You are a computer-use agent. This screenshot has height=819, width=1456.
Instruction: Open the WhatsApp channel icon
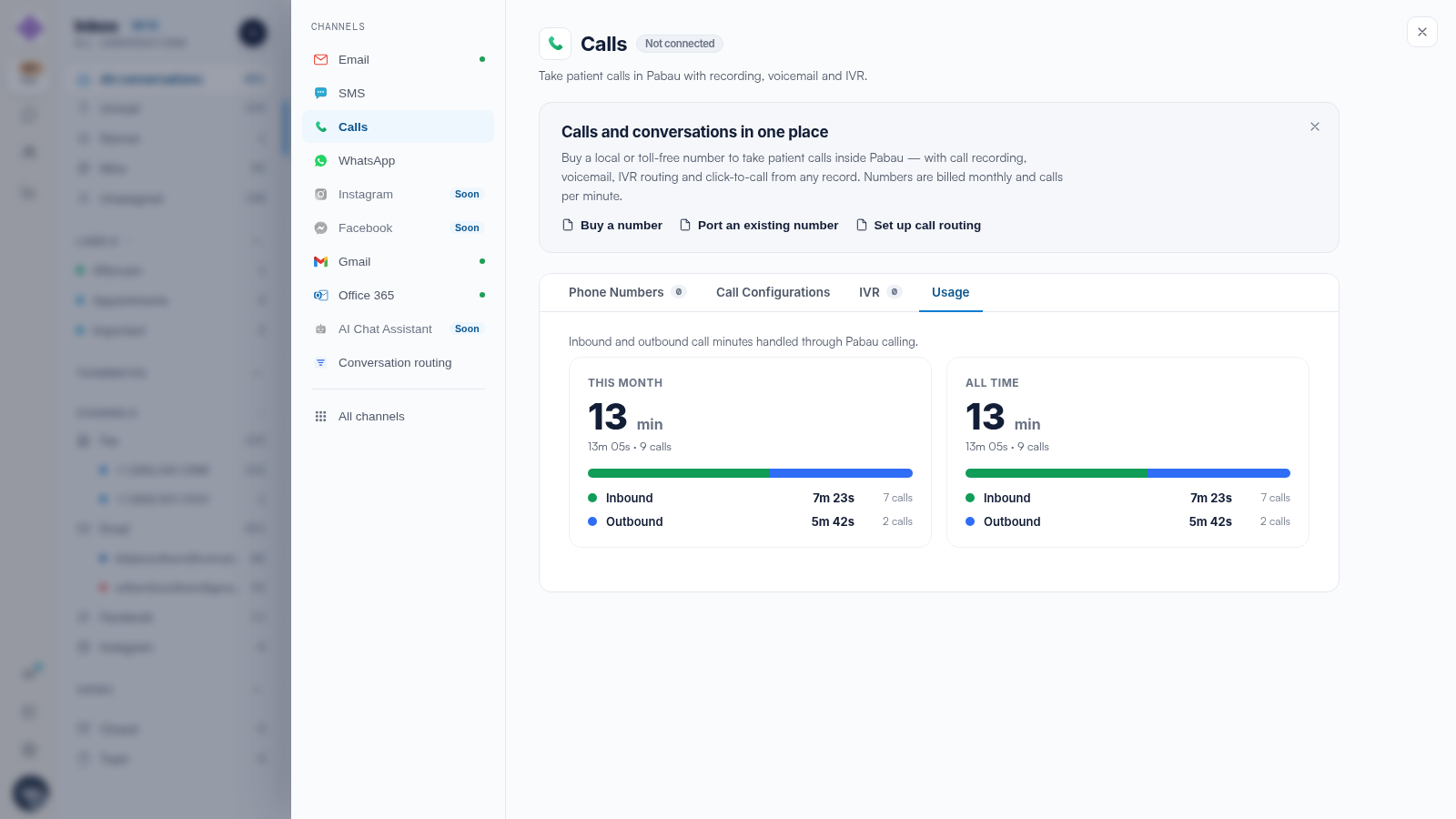320,161
